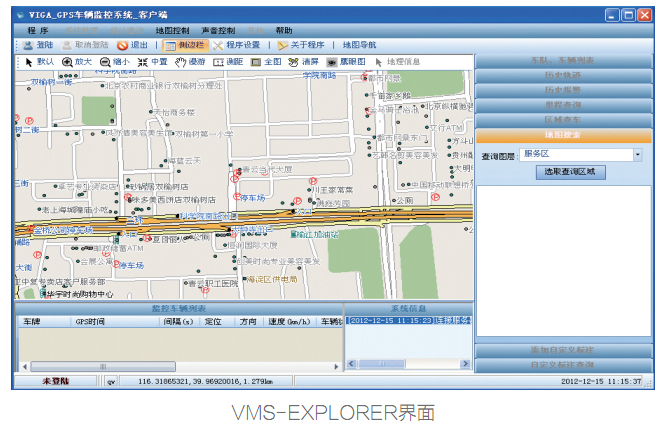Open the 鹰眼图 eagle eye overview
This screenshot has height=432, width=670.
[346, 62]
